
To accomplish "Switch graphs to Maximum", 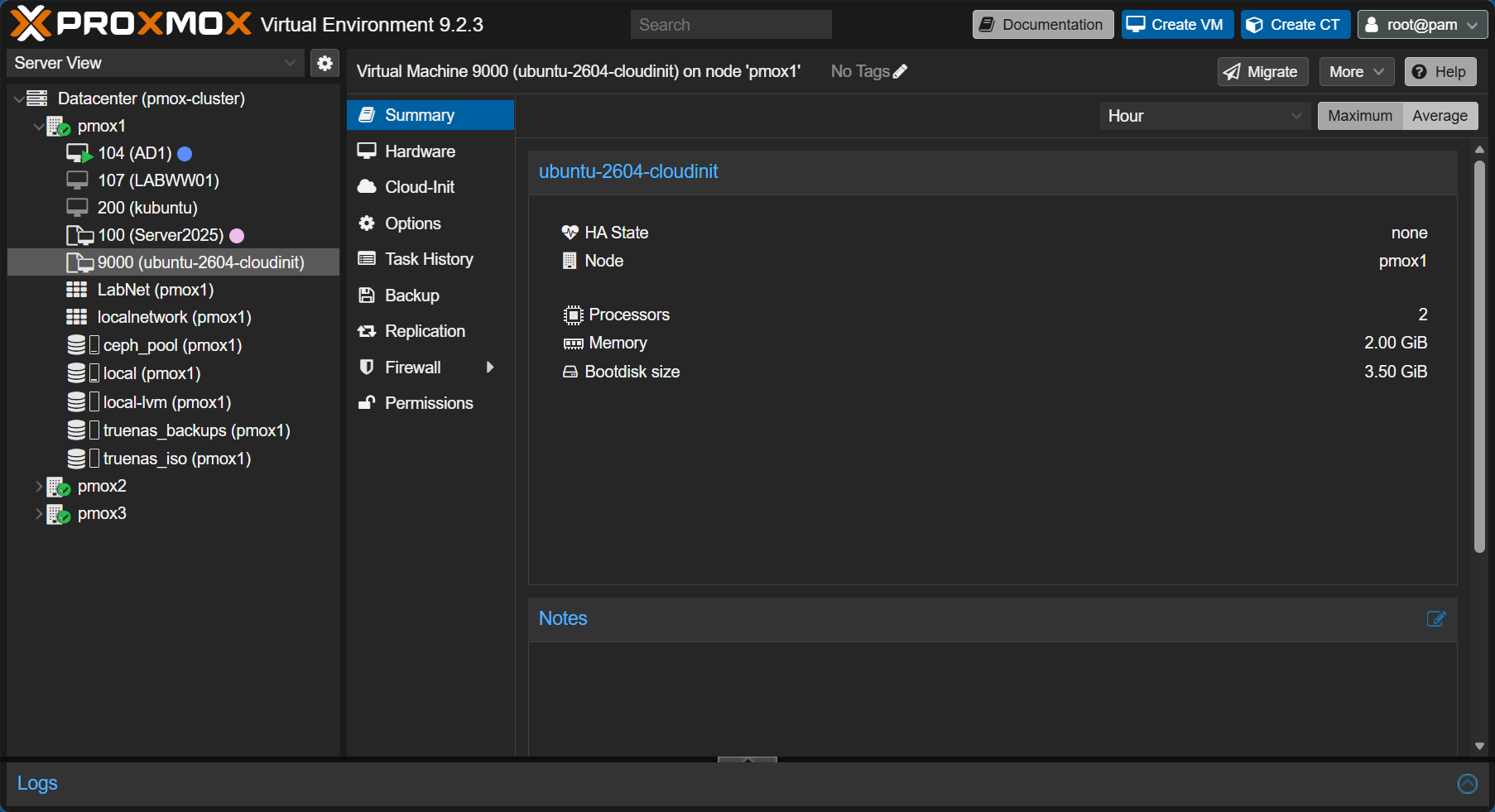I will (x=1360, y=116).
